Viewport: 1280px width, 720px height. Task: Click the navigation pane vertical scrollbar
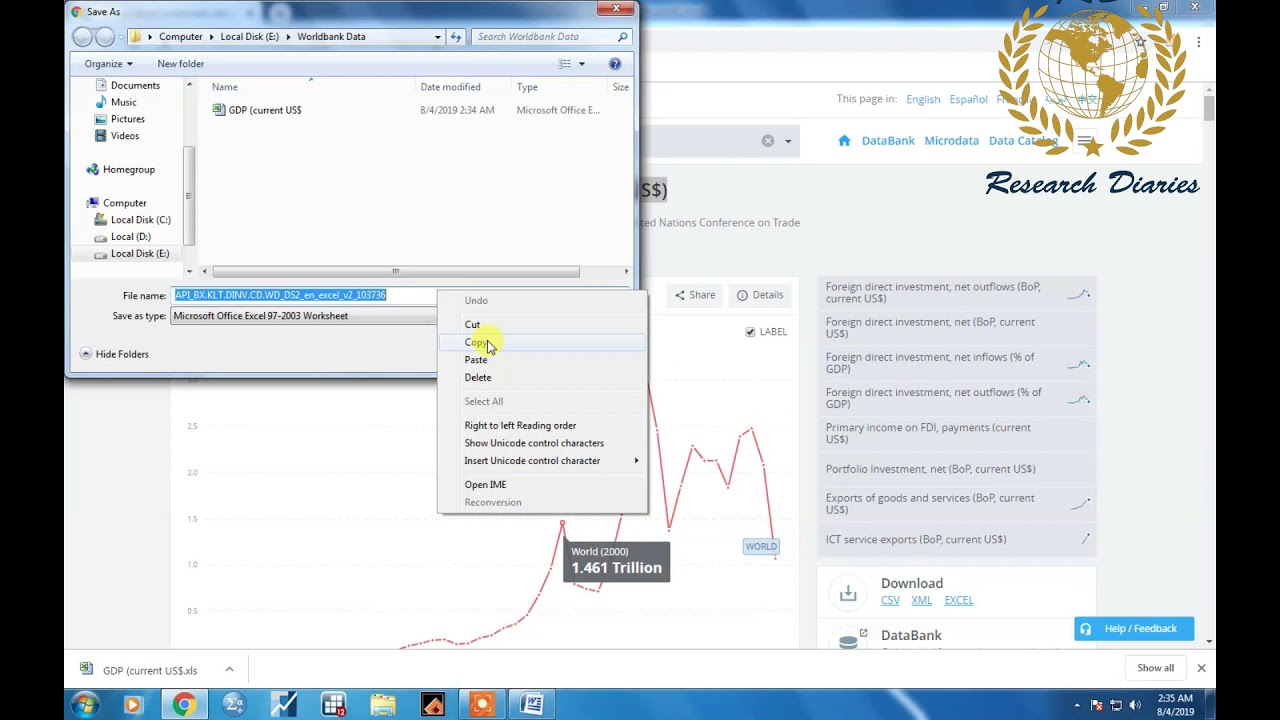click(x=189, y=195)
